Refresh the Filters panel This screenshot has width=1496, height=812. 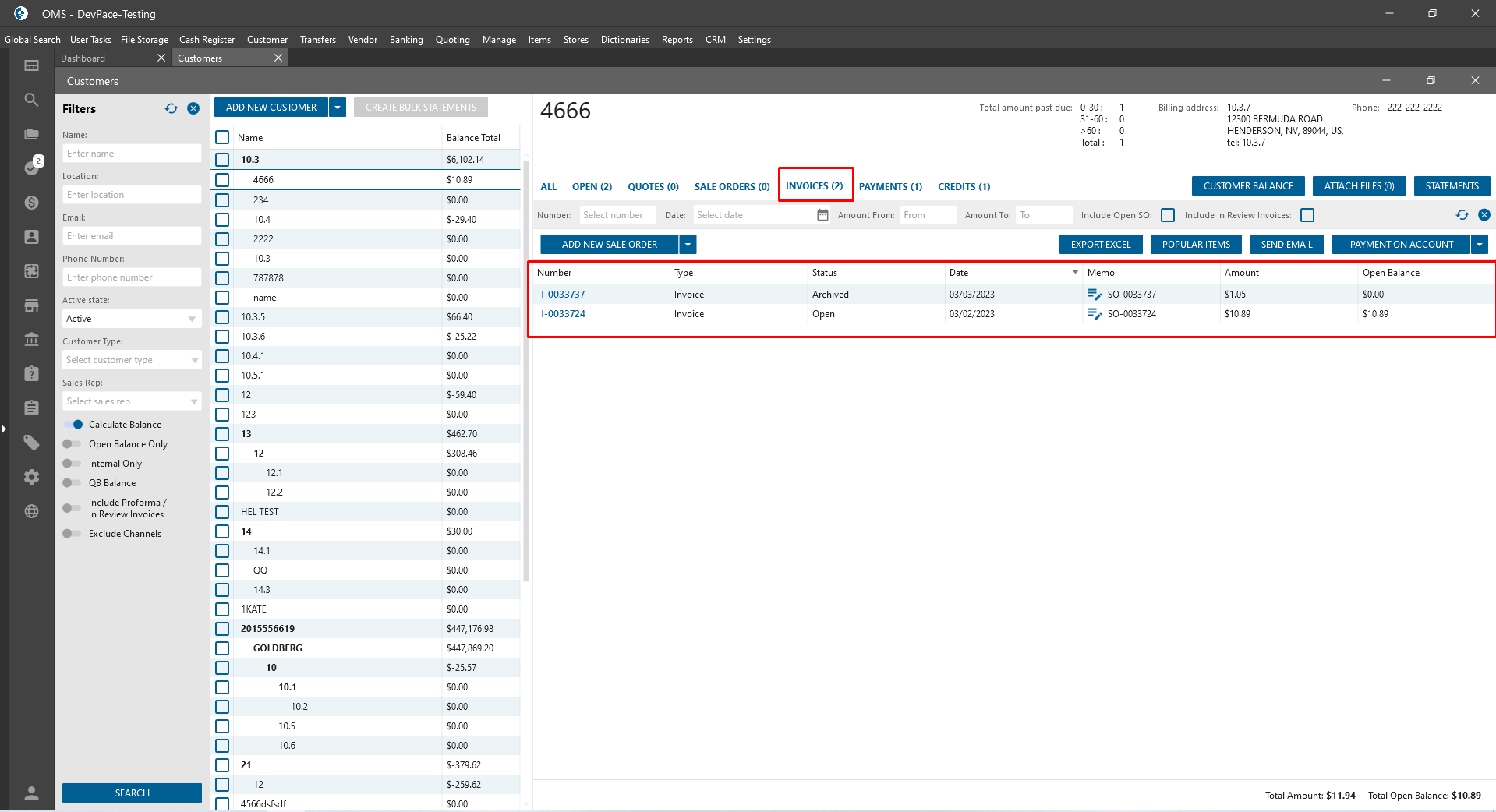pyautogui.click(x=172, y=109)
